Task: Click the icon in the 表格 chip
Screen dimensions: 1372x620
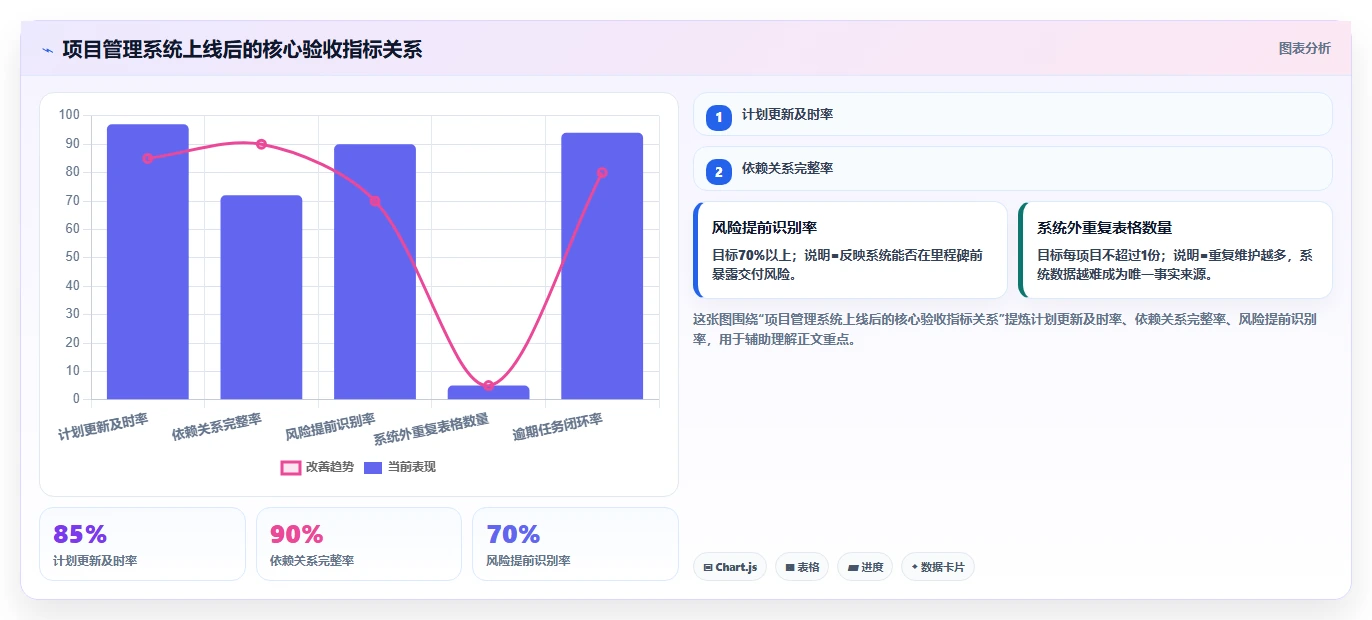Action: (x=790, y=567)
